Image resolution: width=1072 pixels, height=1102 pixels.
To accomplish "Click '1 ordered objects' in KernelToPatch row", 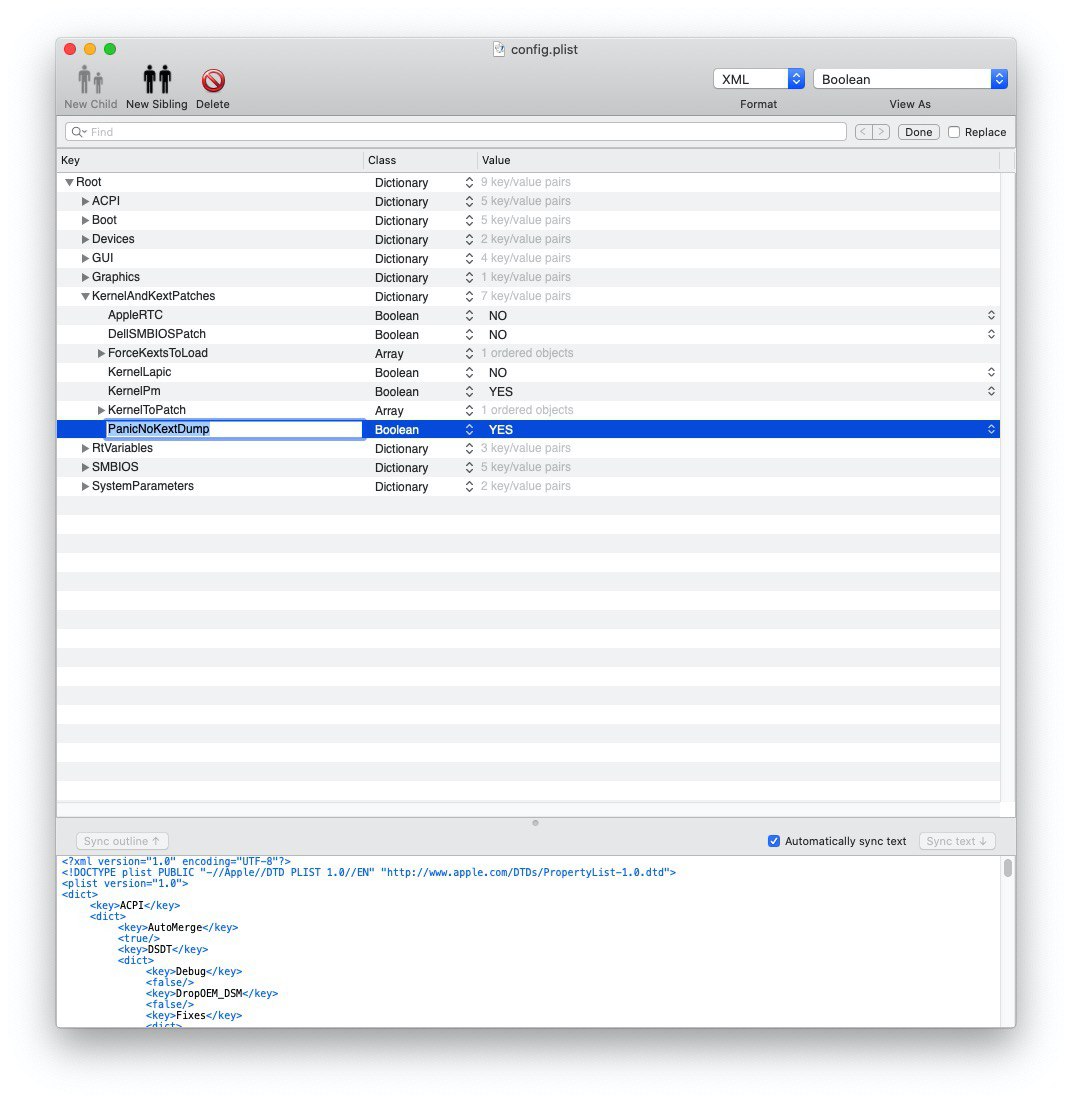I will pyautogui.click(x=527, y=410).
